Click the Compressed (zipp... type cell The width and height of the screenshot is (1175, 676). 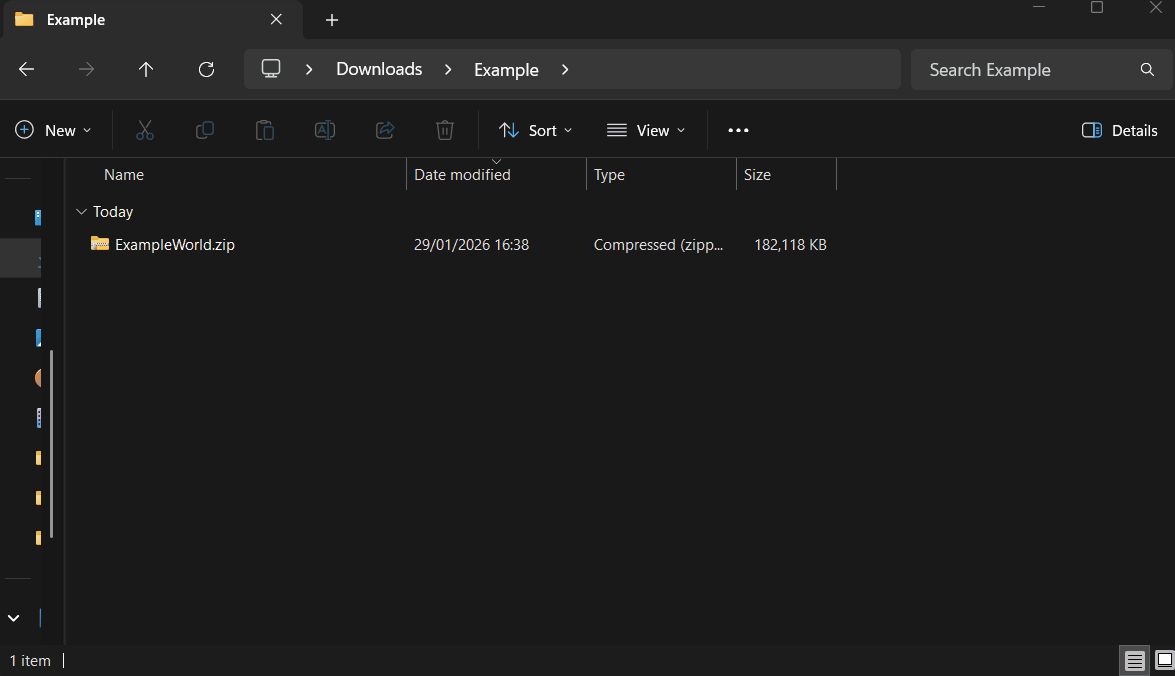click(x=658, y=244)
